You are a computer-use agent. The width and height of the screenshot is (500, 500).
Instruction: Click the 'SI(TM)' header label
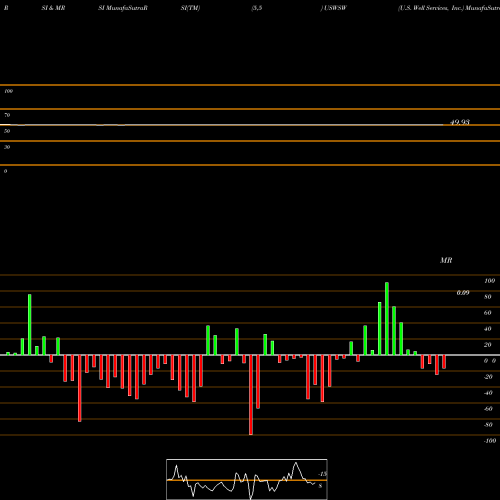tap(190, 8)
